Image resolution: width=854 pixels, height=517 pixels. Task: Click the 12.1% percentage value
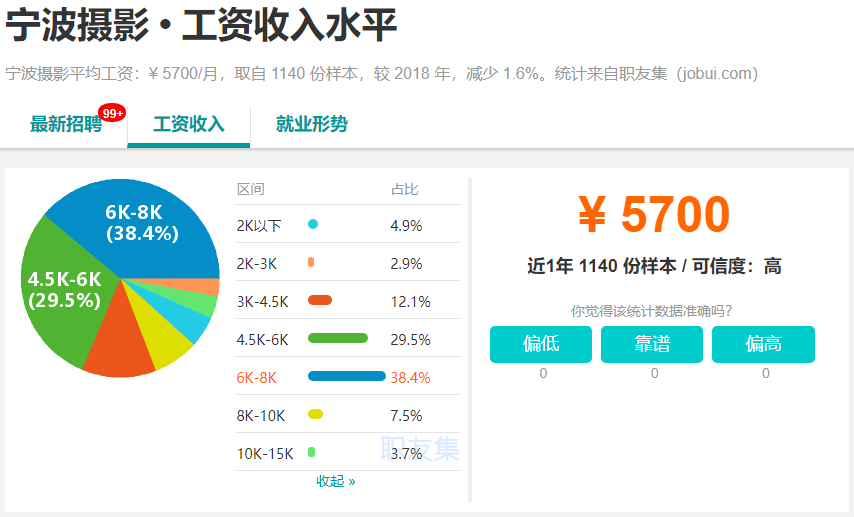tap(410, 302)
